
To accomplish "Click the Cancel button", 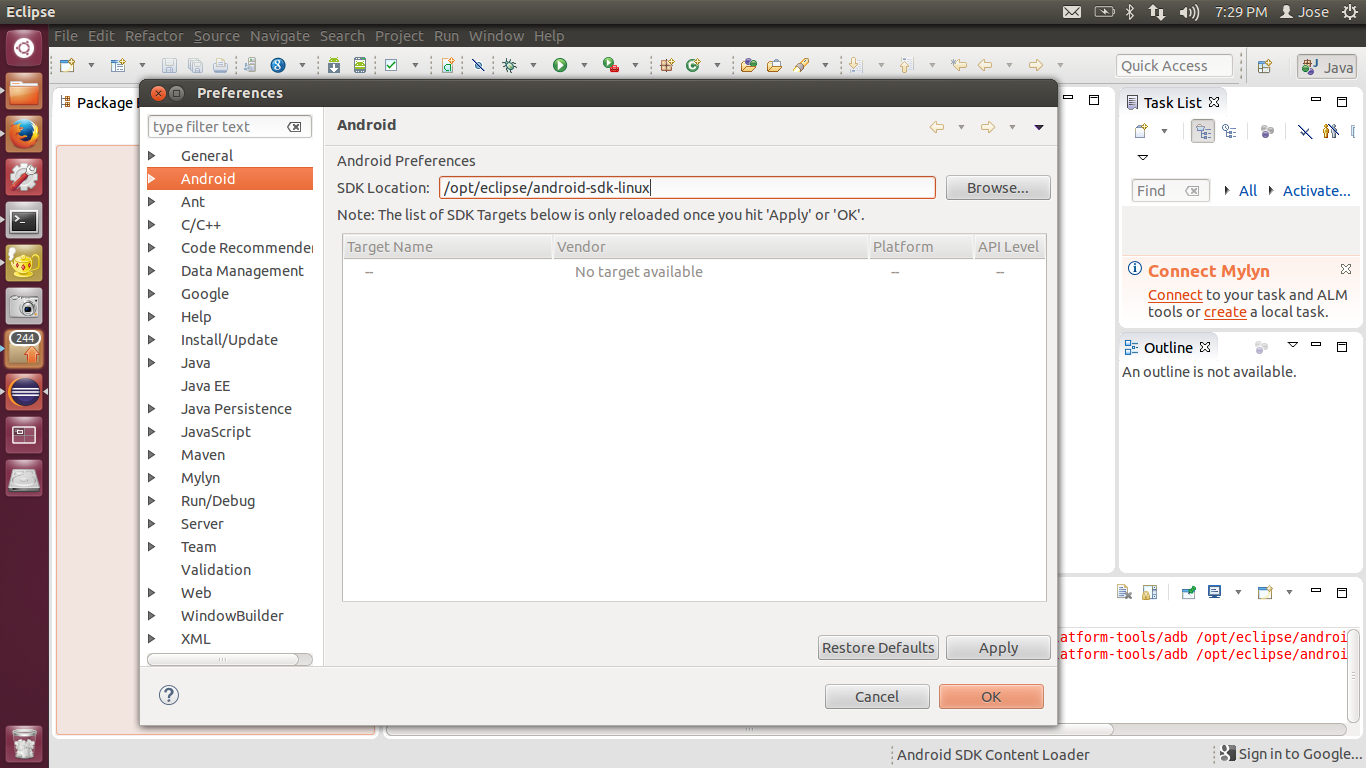I will 877,697.
